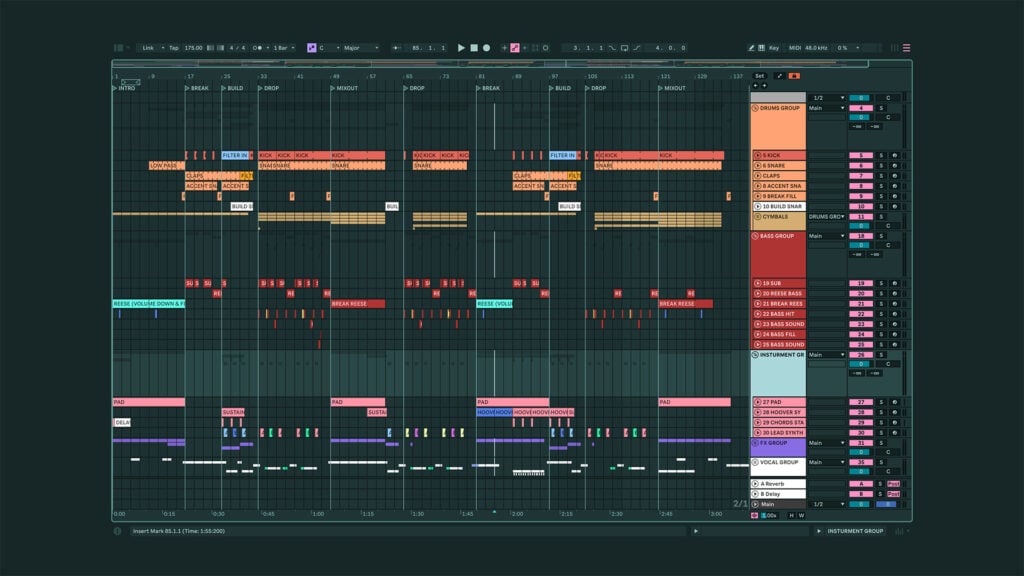1024x576 pixels.
Task: Collapse the INSTURMENT GR fold button
Action: point(756,355)
